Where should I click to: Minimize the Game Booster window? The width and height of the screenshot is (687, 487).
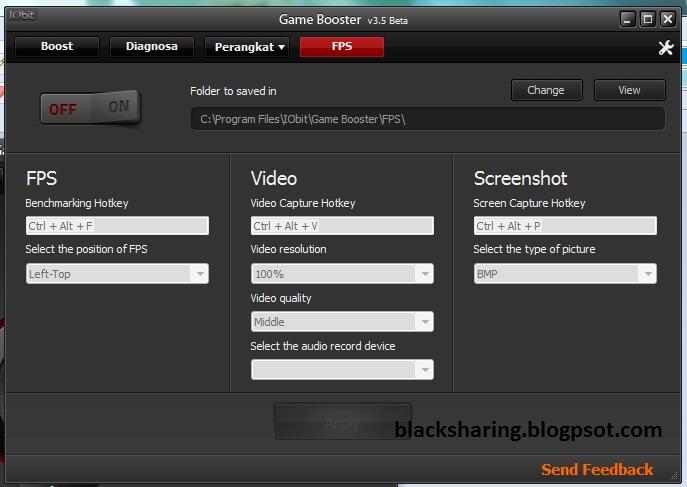[x=627, y=19]
